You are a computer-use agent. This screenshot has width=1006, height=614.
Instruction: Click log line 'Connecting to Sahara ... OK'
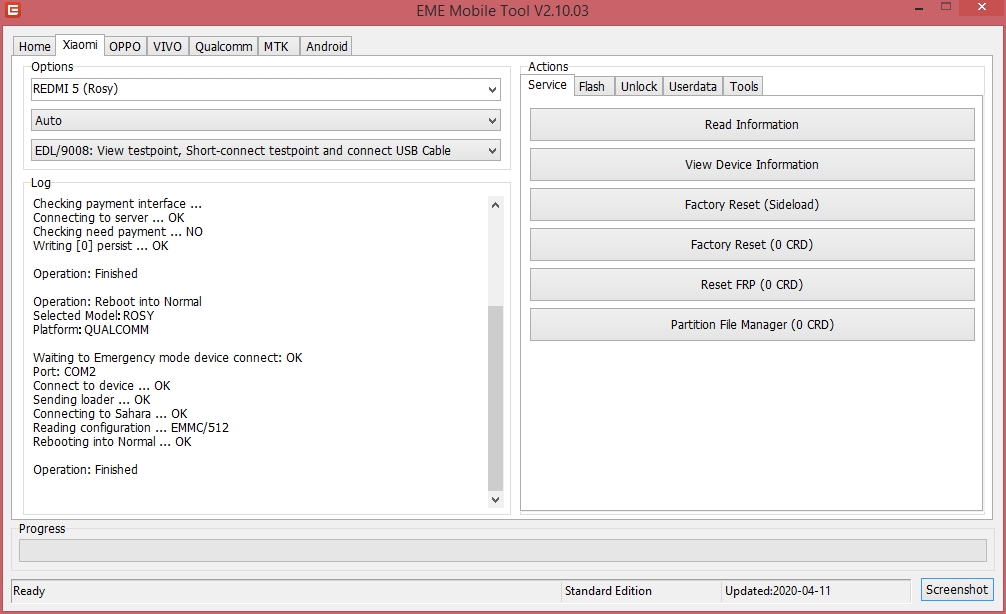(x=110, y=414)
